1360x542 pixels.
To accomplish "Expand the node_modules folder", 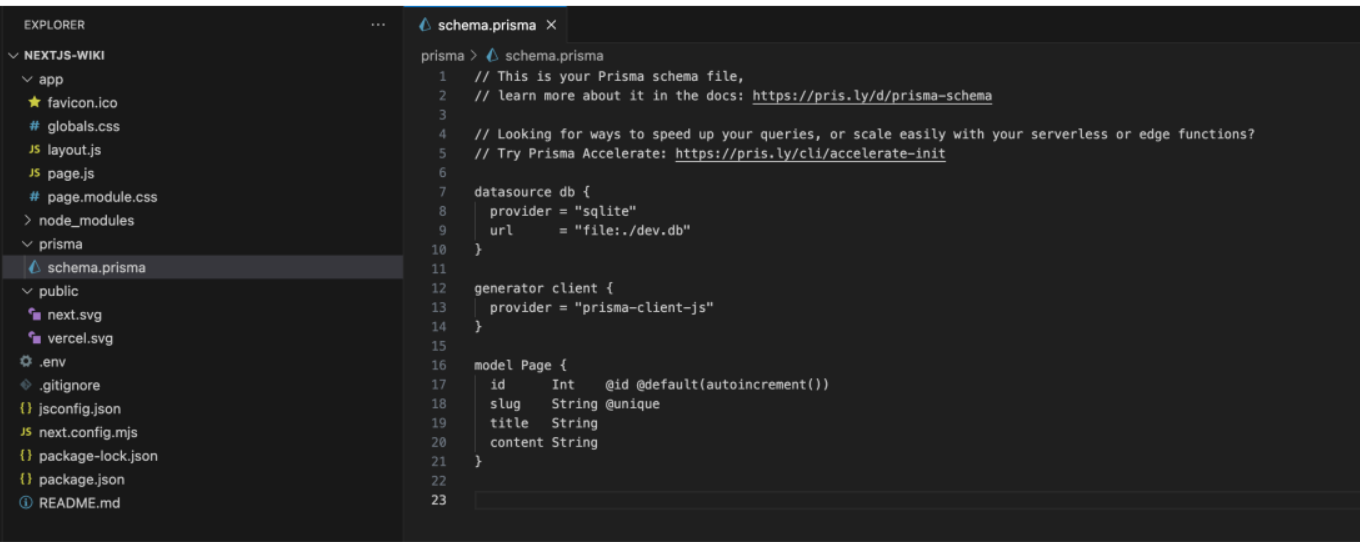I will pyautogui.click(x=27, y=221).
